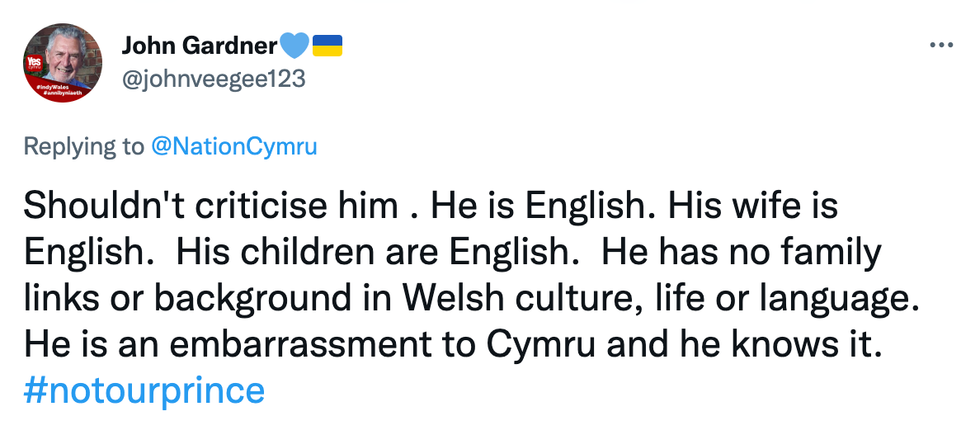The width and height of the screenshot is (980, 441).
Task: Open the three-dot more options menu
Action: (x=941, y=45)
